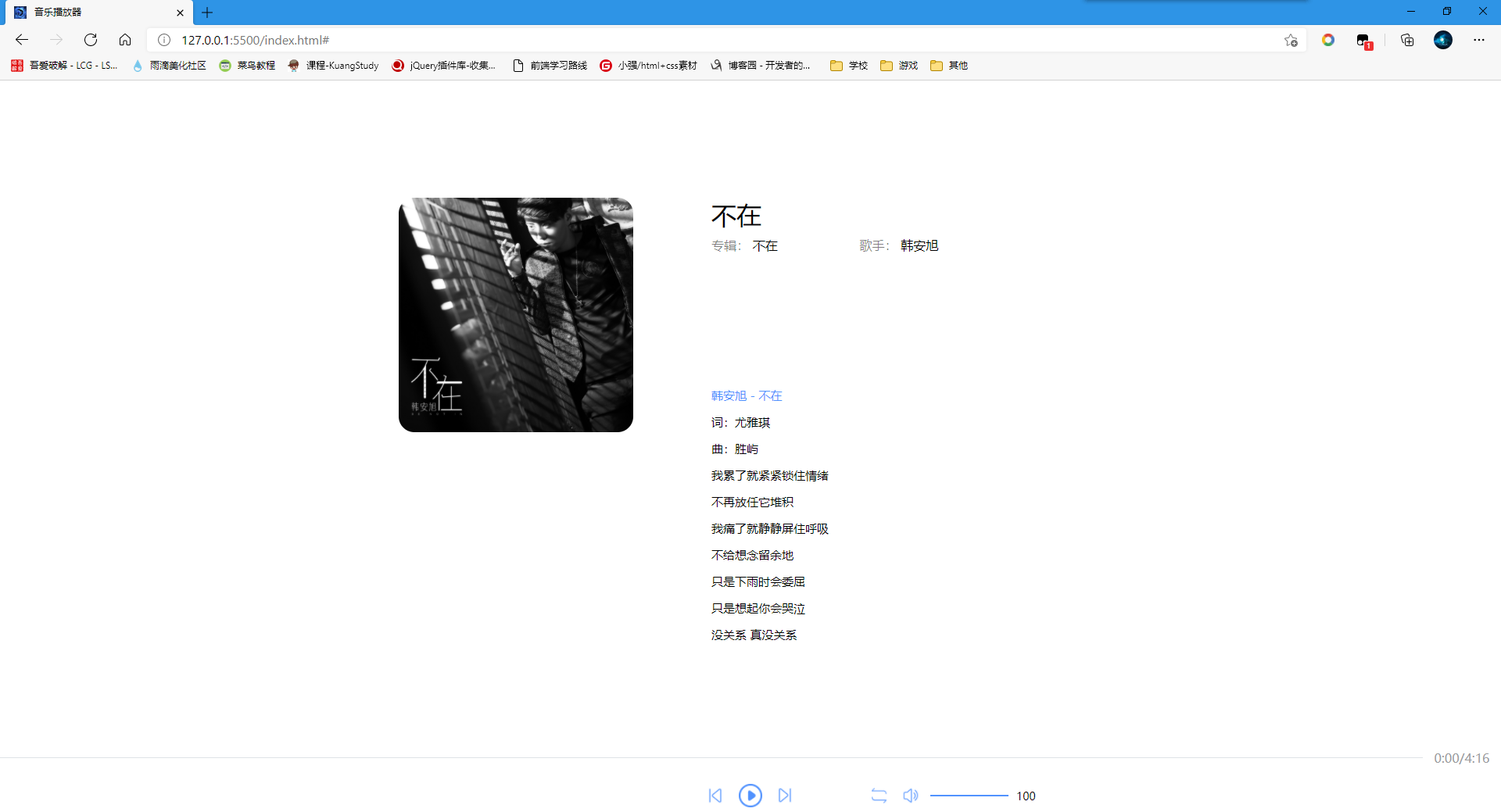Click the browser home icon
The width and height of the screenshot is (1501, 812).
[125, 40]
